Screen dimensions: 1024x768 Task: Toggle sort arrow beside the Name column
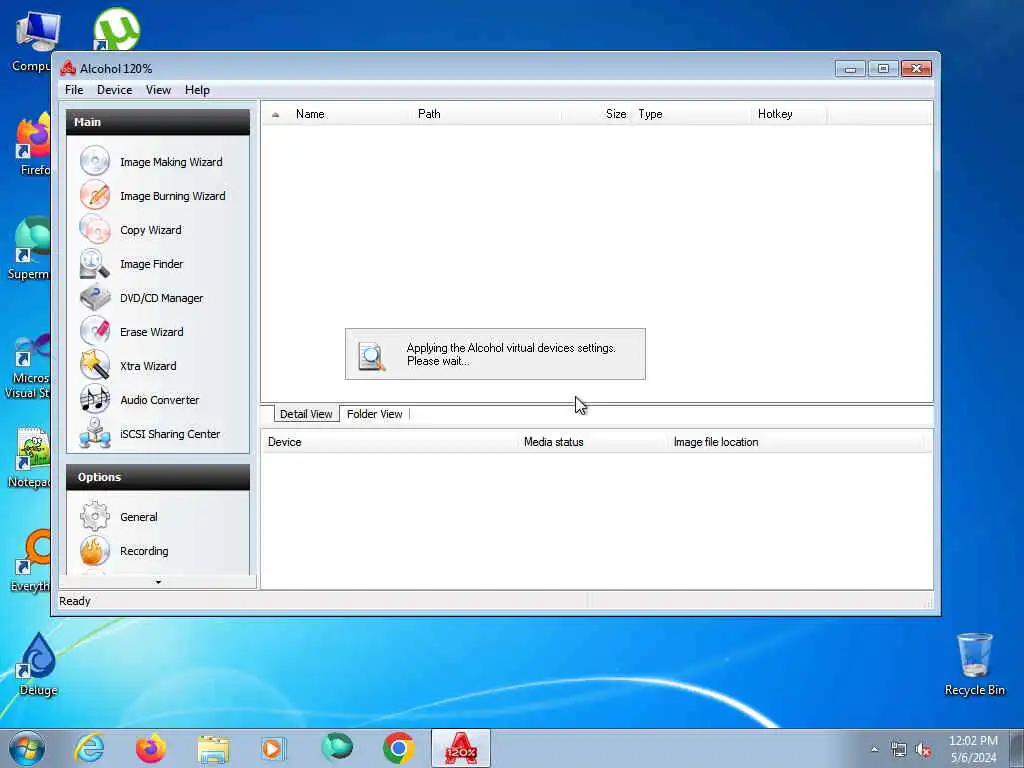point(276,114)
